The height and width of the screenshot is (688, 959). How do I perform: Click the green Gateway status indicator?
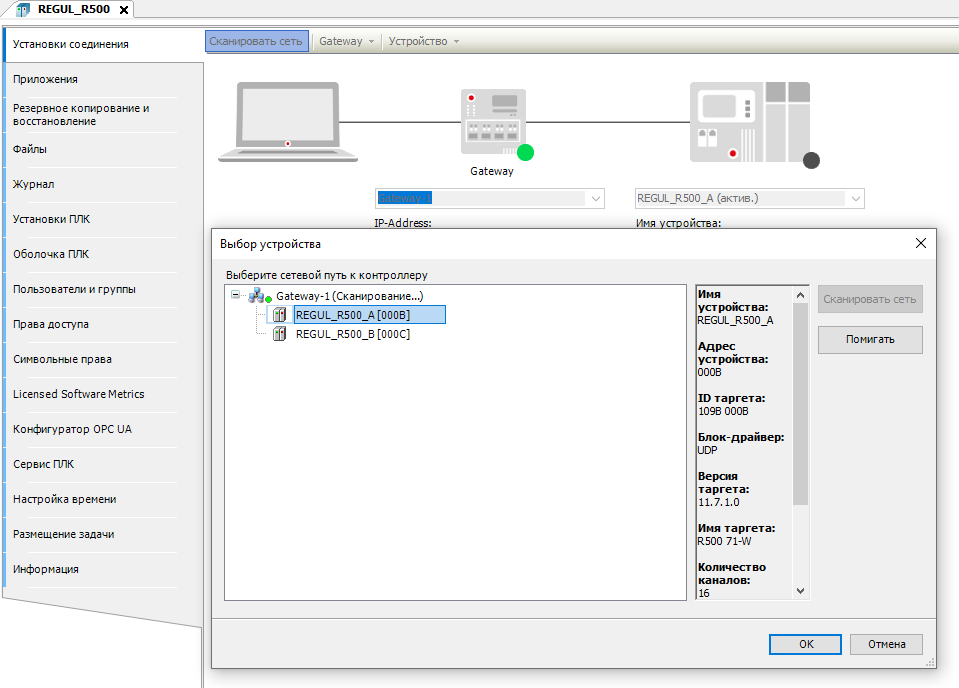point(525,153)
